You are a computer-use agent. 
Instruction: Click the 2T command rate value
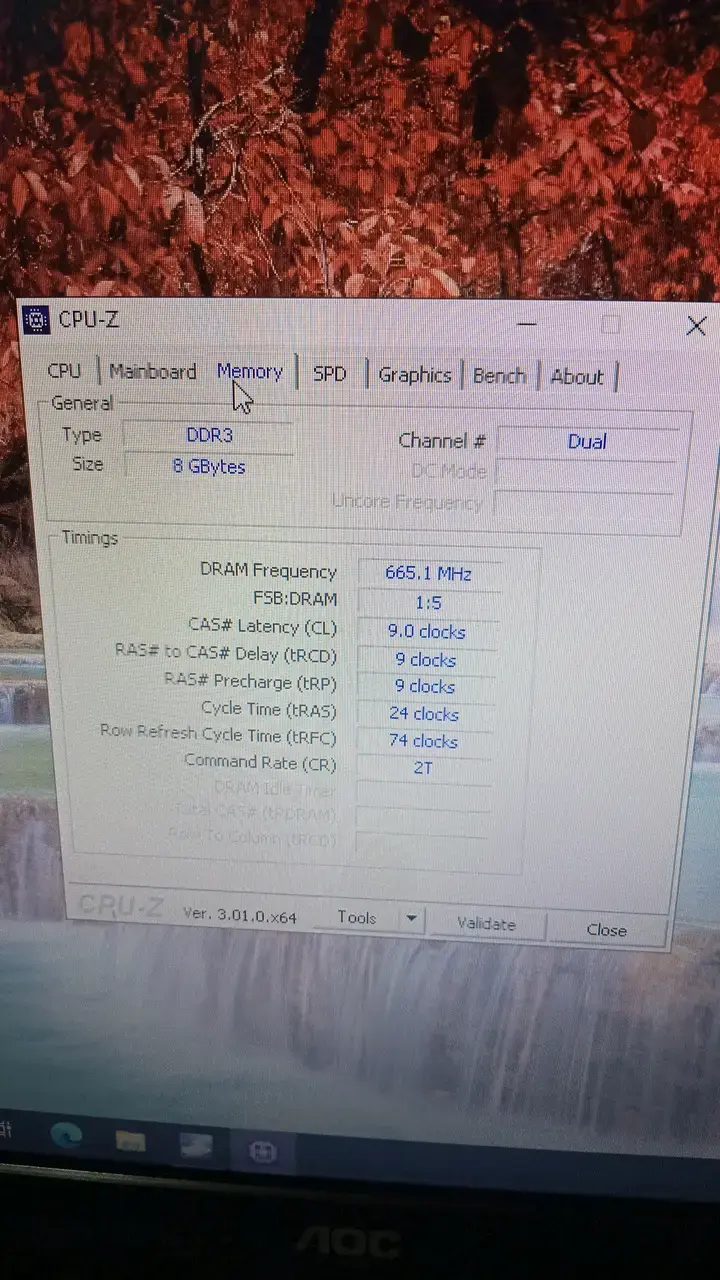pos(423,768)
